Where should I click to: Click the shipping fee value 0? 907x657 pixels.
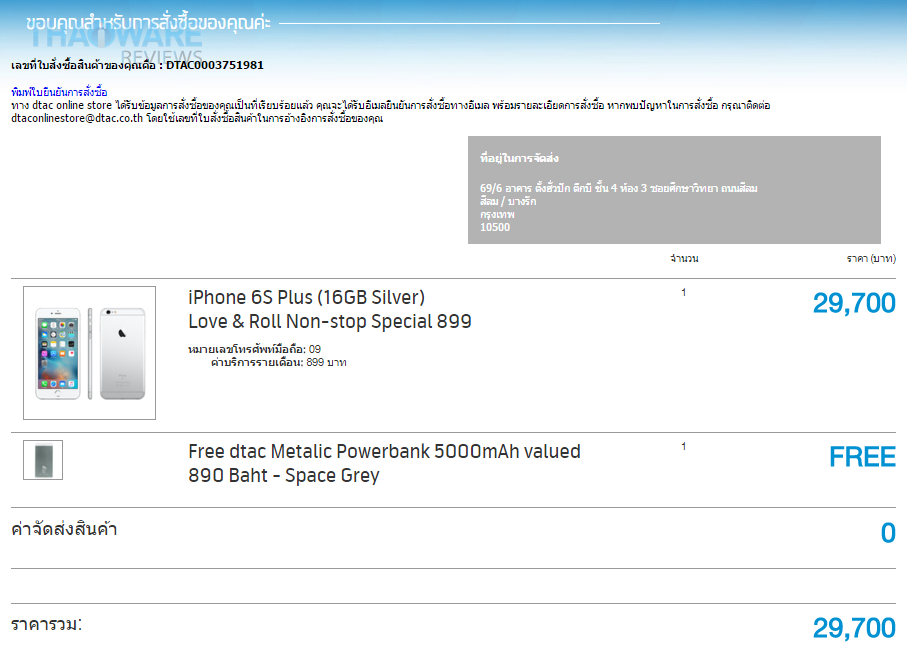[888, 533]
